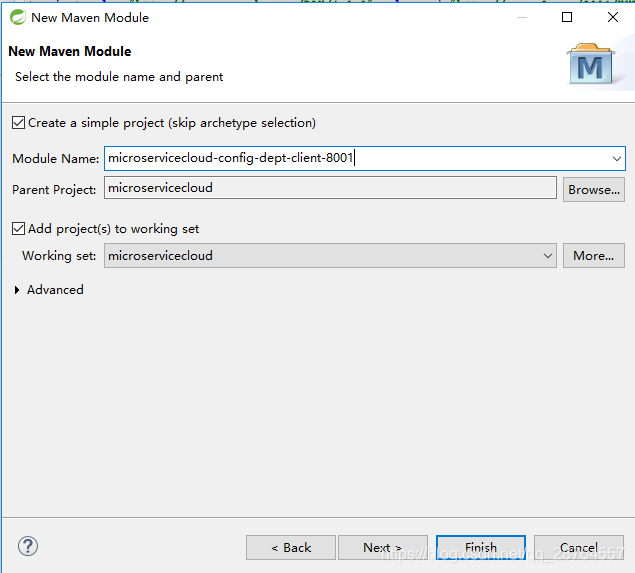Open the Module Name dropdown arrow
The width and height of the screenshot is (635, 573).
coord(616,158)
